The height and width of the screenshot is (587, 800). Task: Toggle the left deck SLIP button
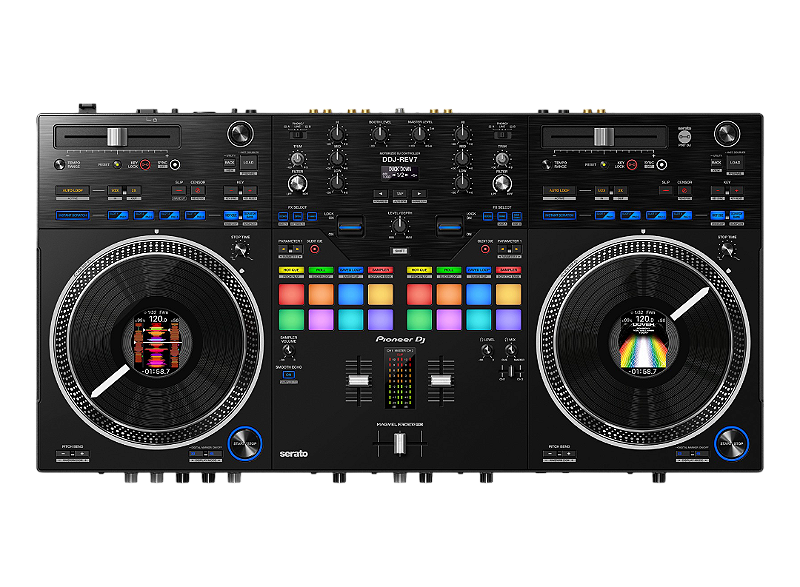point(179,191)
